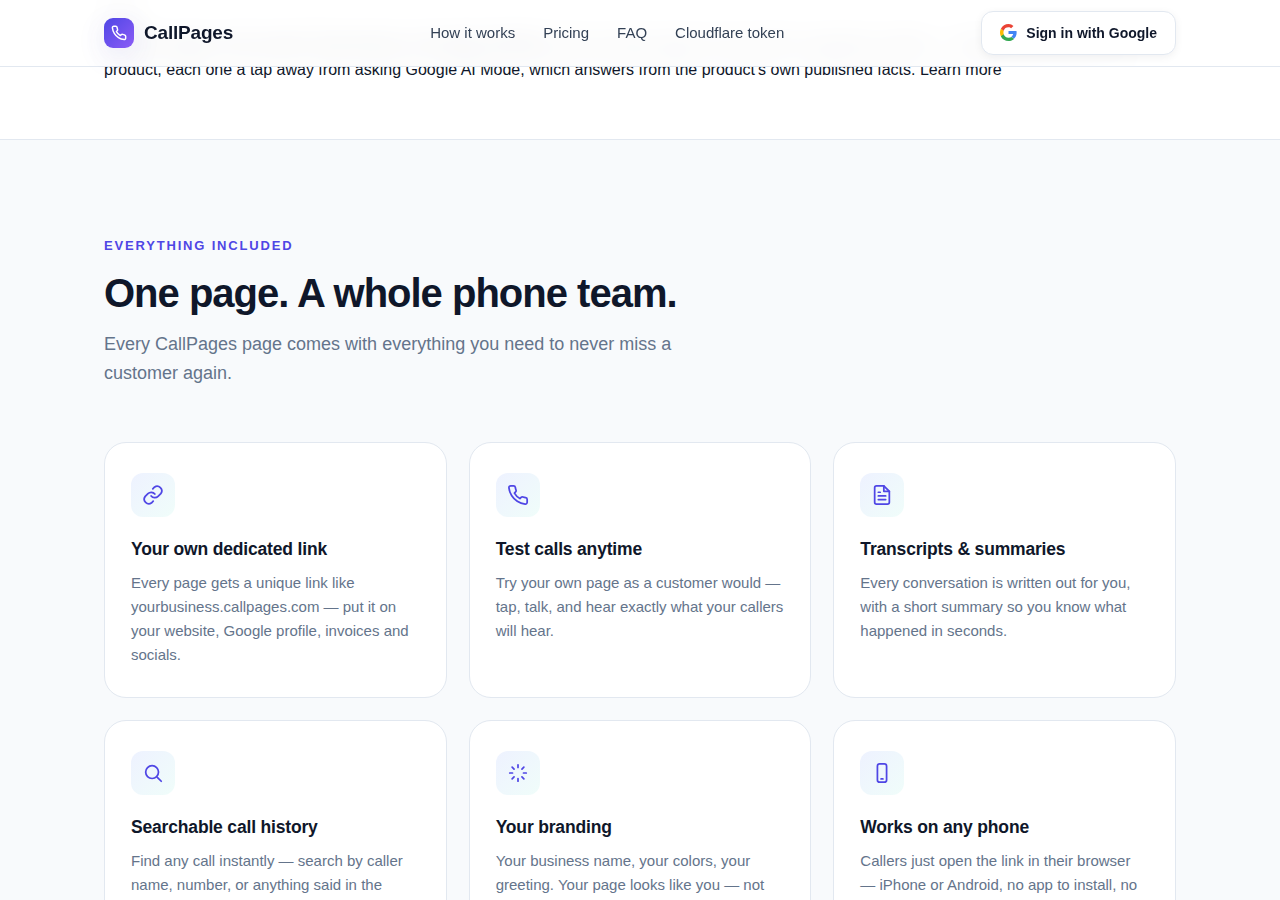Screen dimensions: 1280x900
Task: Click the magnifier icon above Searchable call history
Action: pyautogui.click(x=153, y=773)
